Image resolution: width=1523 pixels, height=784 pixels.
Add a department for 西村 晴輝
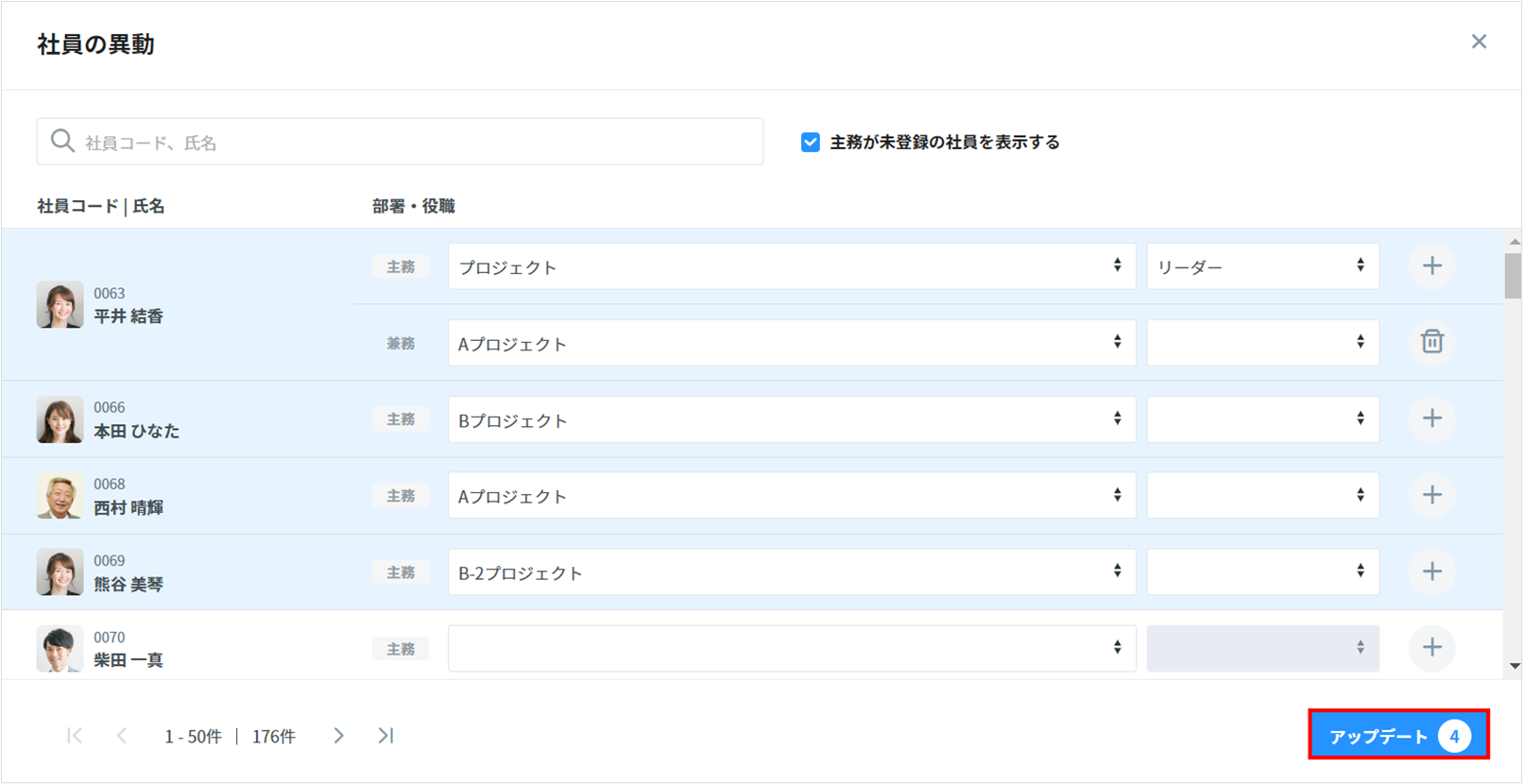[1431, 495]
